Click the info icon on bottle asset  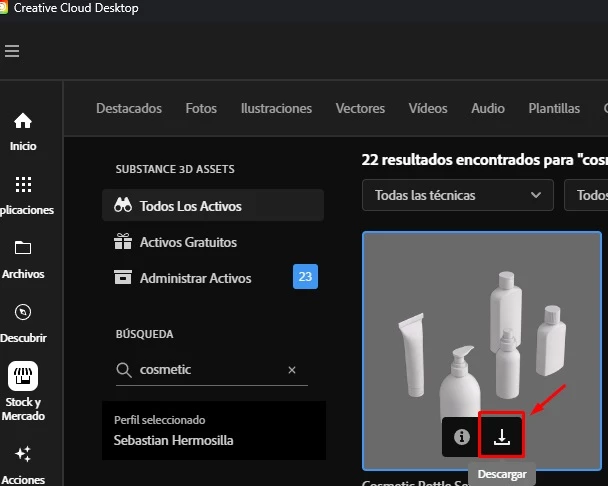(x=461, y=437)
